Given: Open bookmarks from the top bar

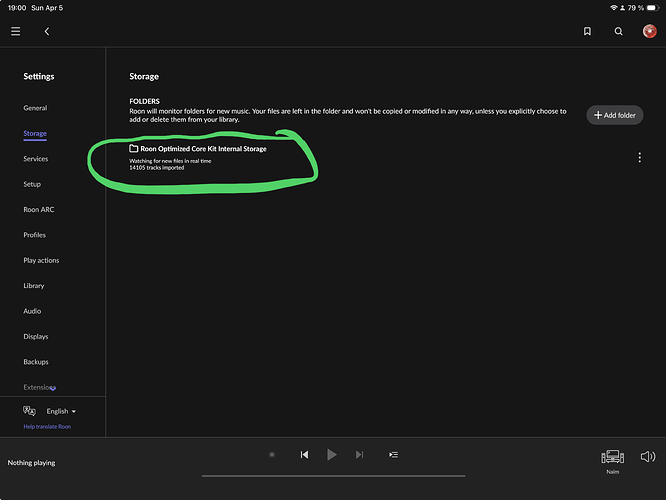Looking at the screenshot, I should (587, 31).
